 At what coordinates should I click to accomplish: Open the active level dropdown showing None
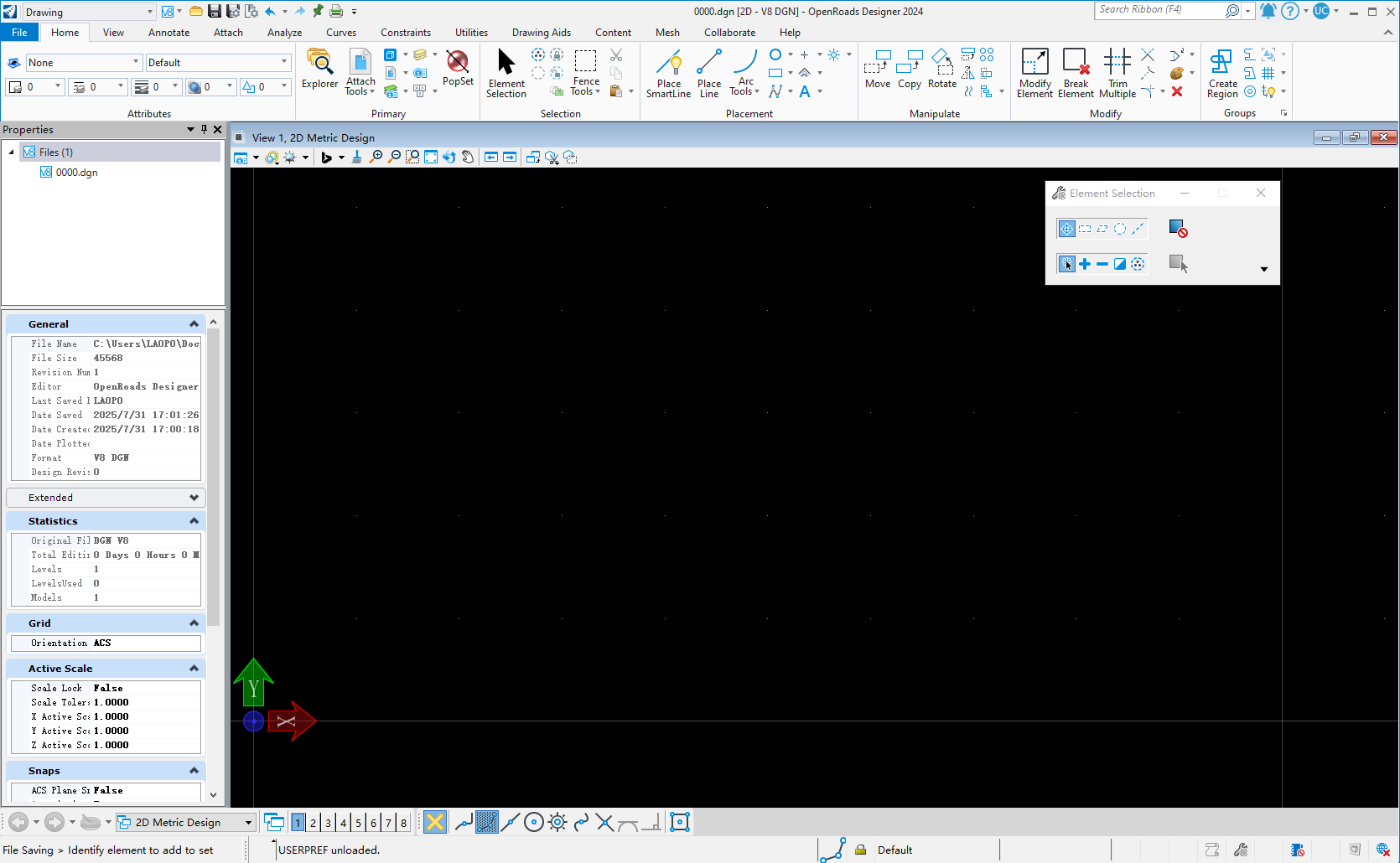84,63
